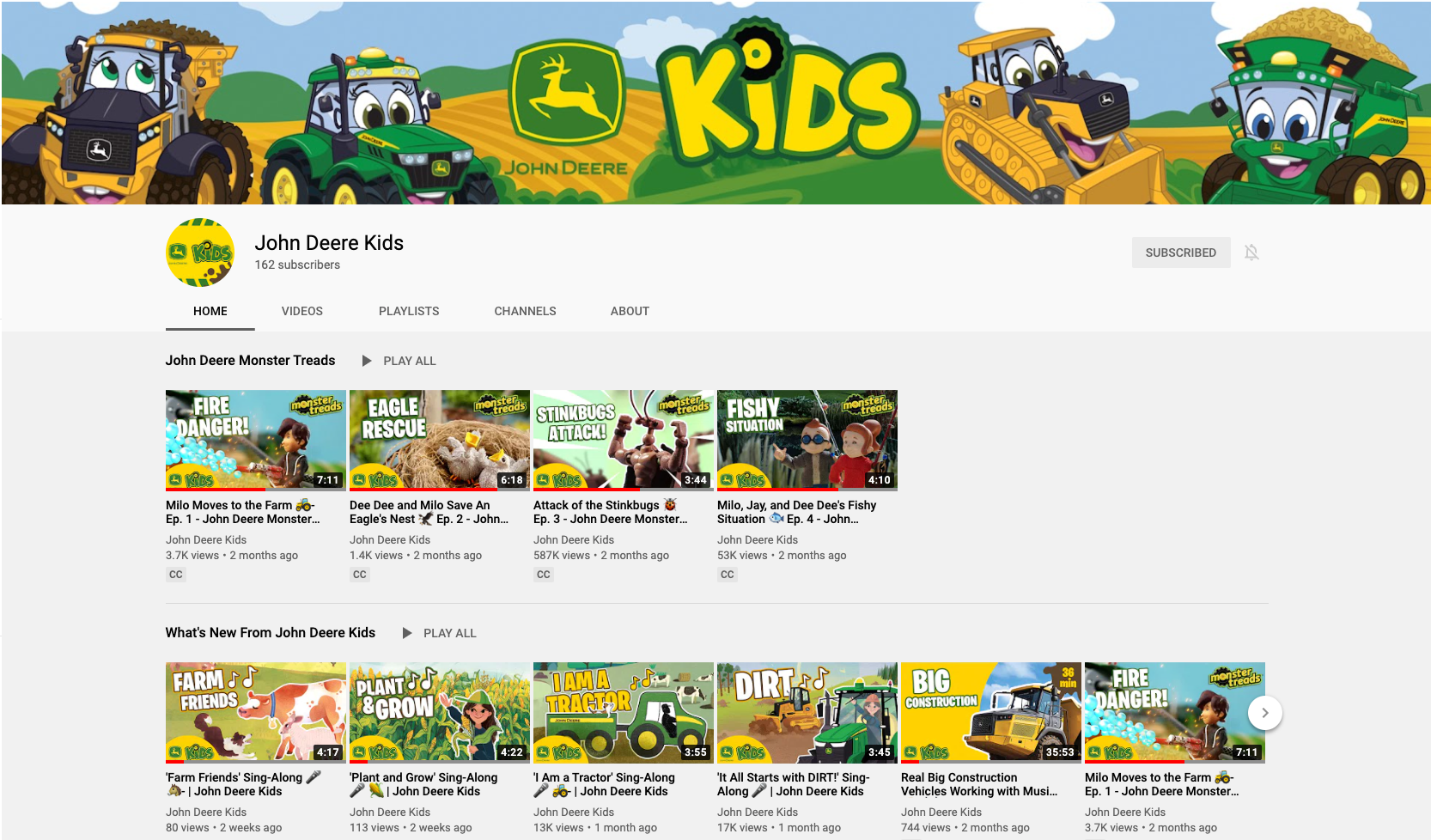Open I Am A Tractor video thumbnail
The height and width of the screenshot is (840, 1431).
(624, 713)
